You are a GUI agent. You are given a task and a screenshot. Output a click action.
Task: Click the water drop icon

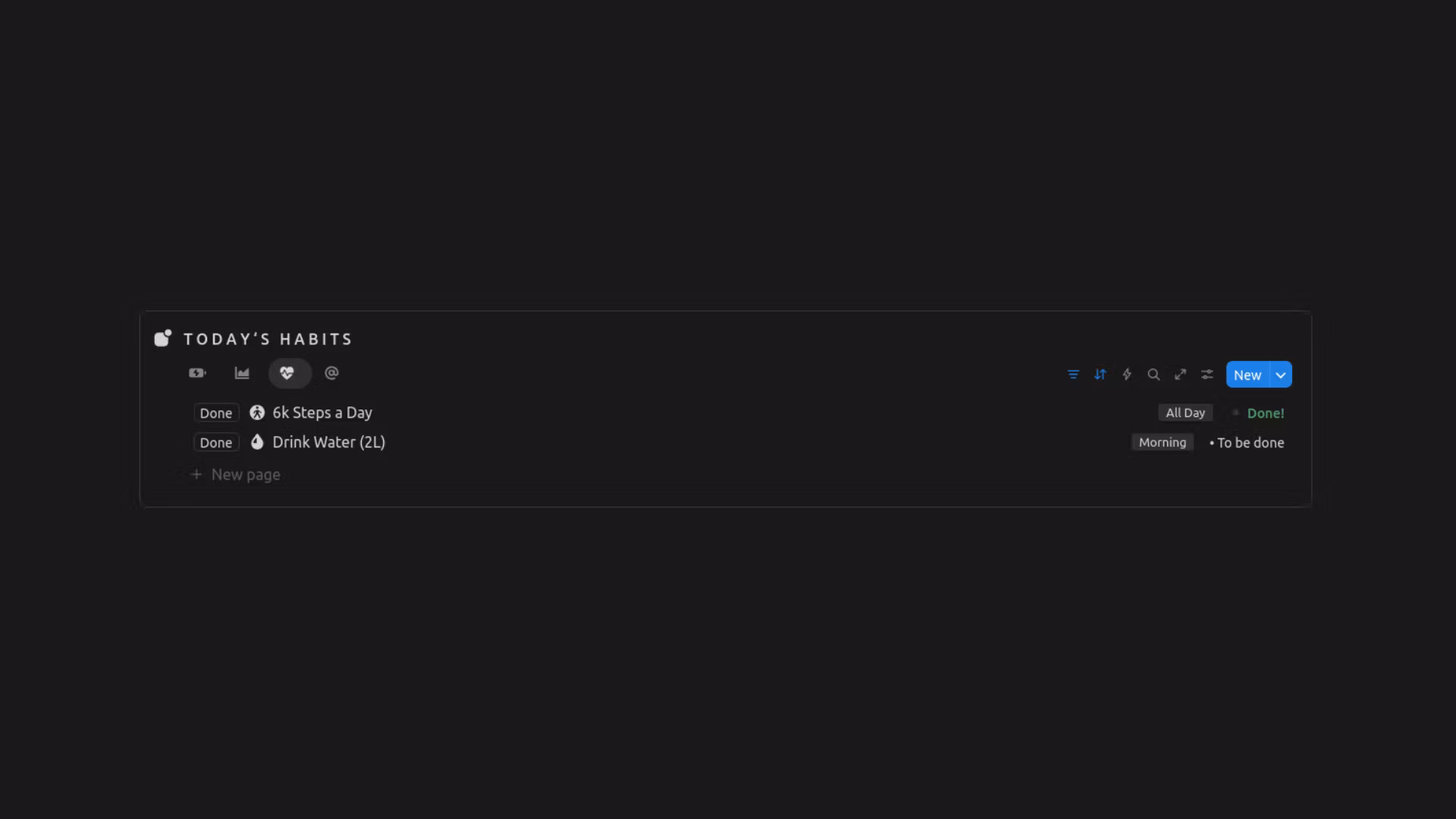coord(257,442)
